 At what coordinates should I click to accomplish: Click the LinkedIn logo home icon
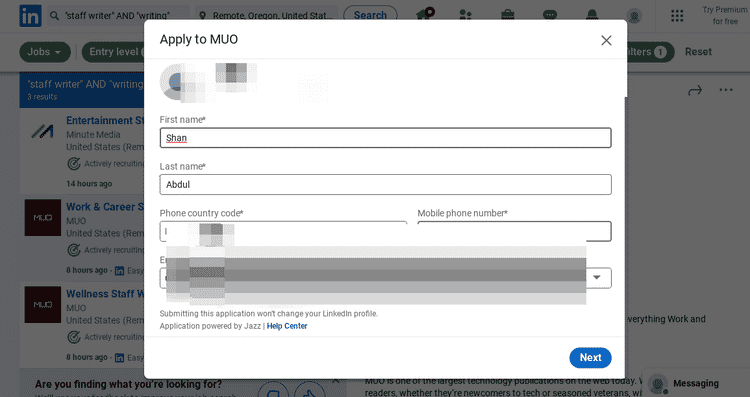click(x=30, y=16)
